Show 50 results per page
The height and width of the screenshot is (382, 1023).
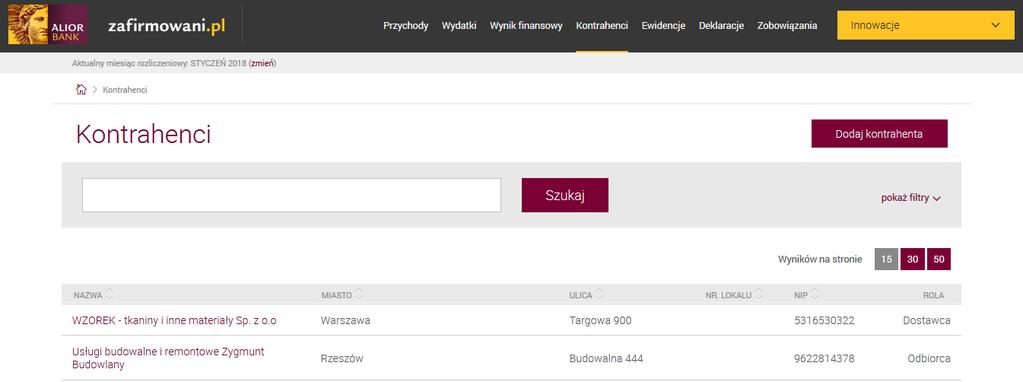[x=938, y=259]
